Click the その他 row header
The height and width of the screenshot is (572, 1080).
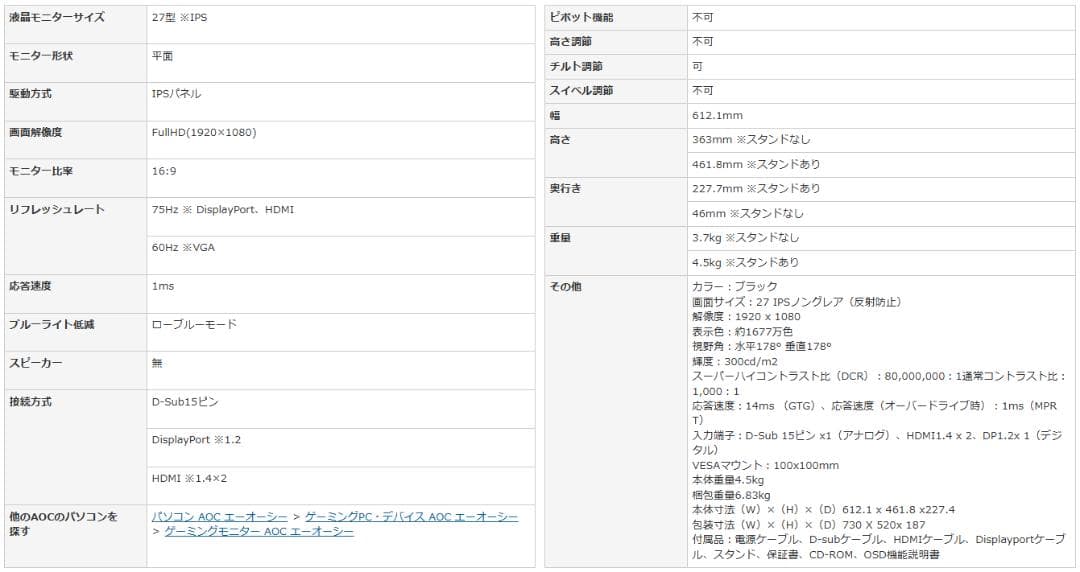click(565, 287)
